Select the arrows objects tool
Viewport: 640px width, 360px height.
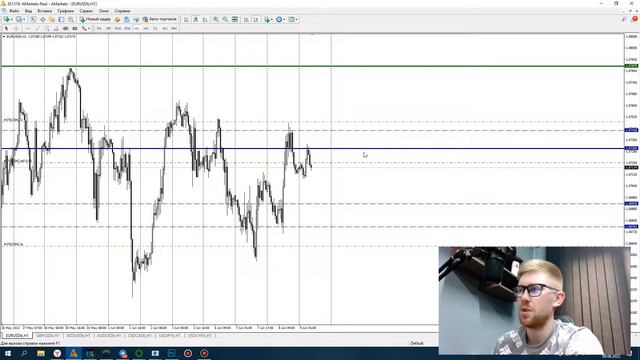[84, 29]
